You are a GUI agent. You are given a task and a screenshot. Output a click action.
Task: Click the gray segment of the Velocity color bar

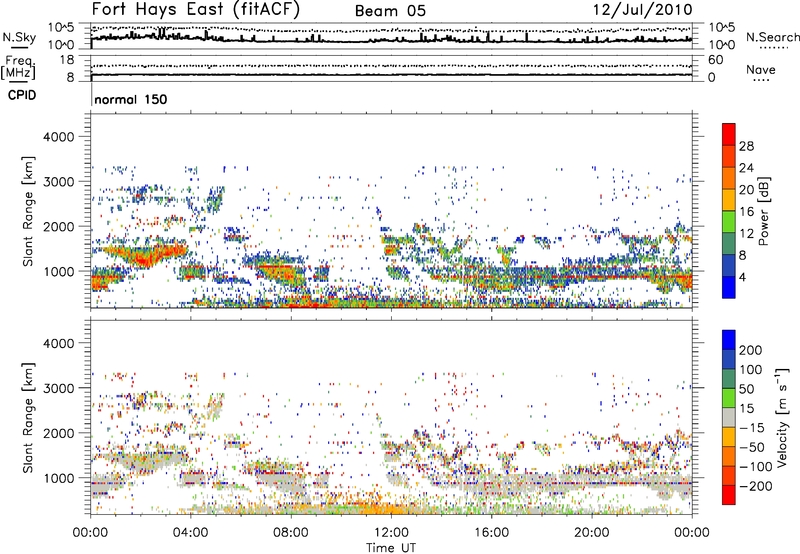729,417
